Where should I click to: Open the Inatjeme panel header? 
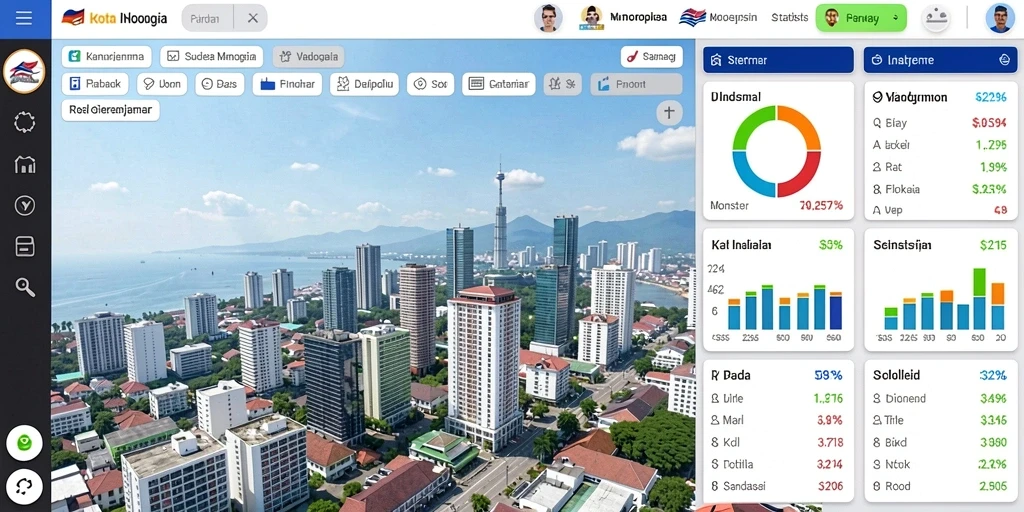click(940, 60)
